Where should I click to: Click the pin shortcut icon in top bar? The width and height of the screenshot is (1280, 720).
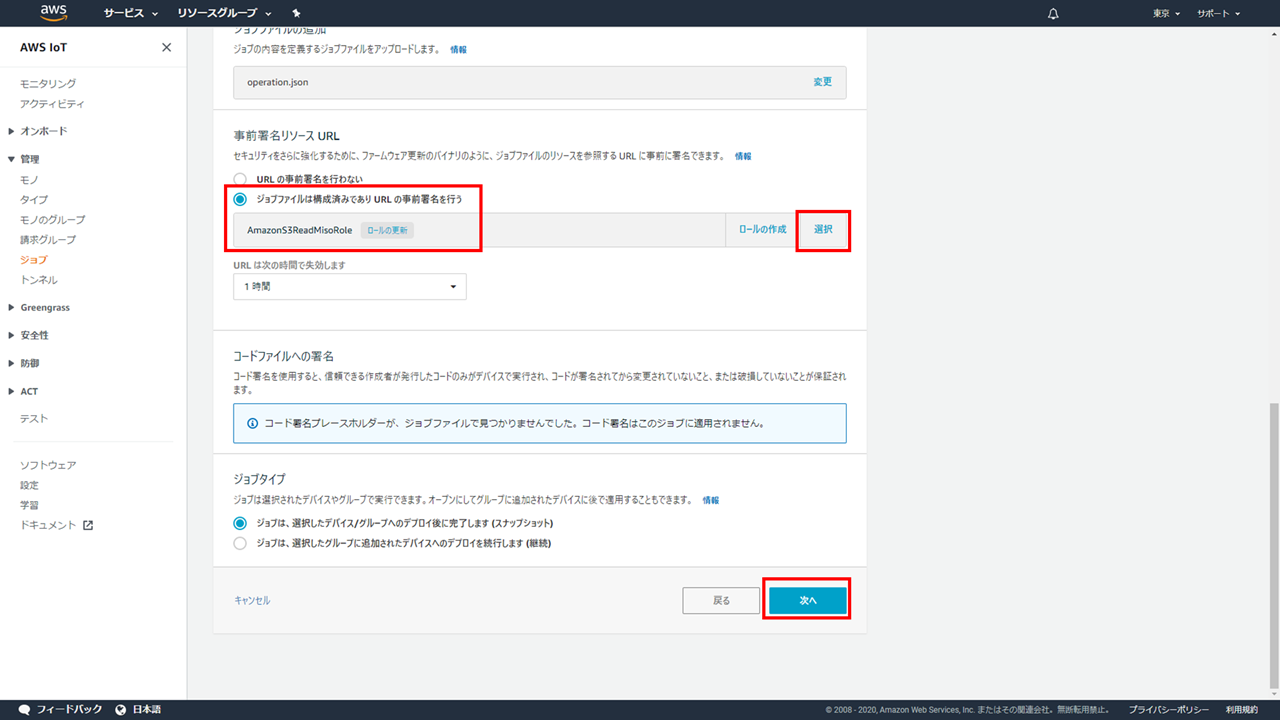[x=296, y=14]
